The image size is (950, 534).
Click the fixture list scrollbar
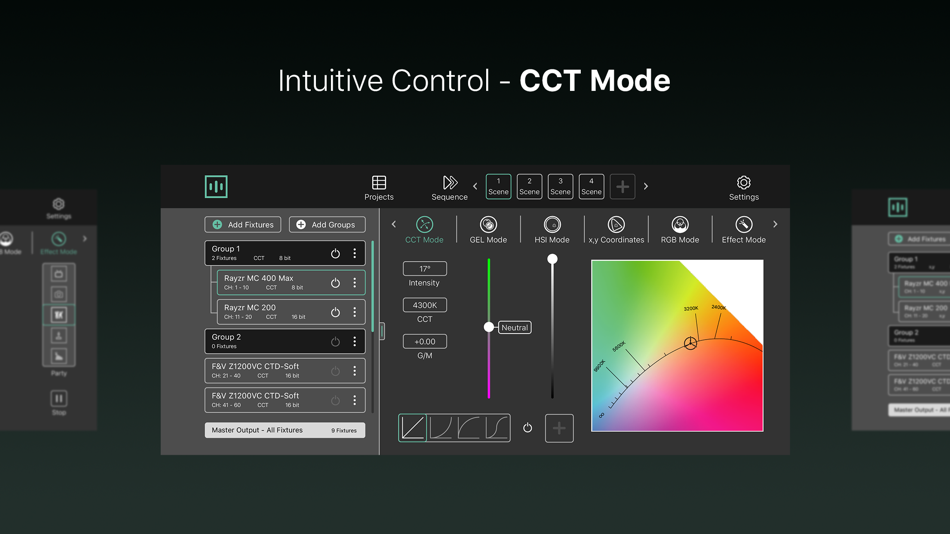pos(373,285)
